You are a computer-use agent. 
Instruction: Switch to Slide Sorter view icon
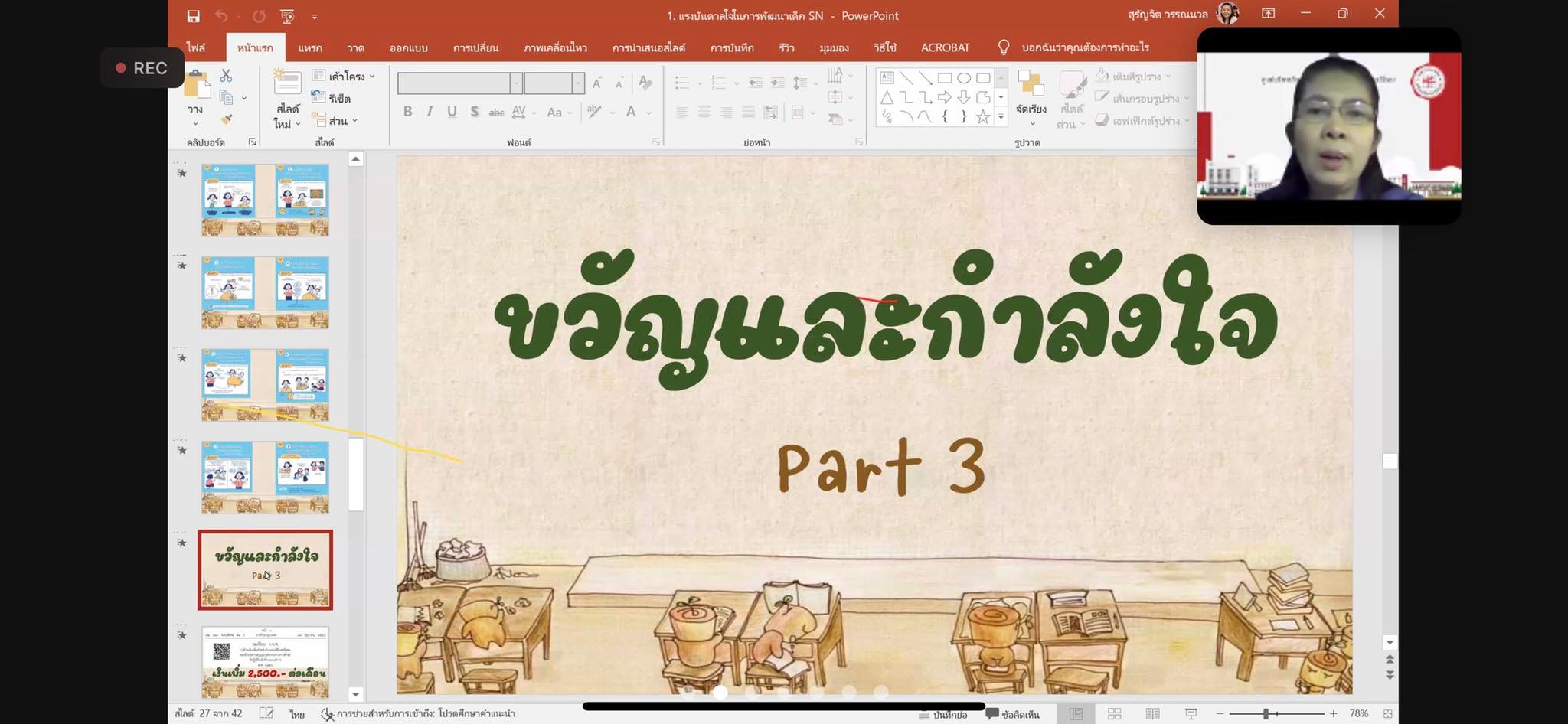point(1114,713)
